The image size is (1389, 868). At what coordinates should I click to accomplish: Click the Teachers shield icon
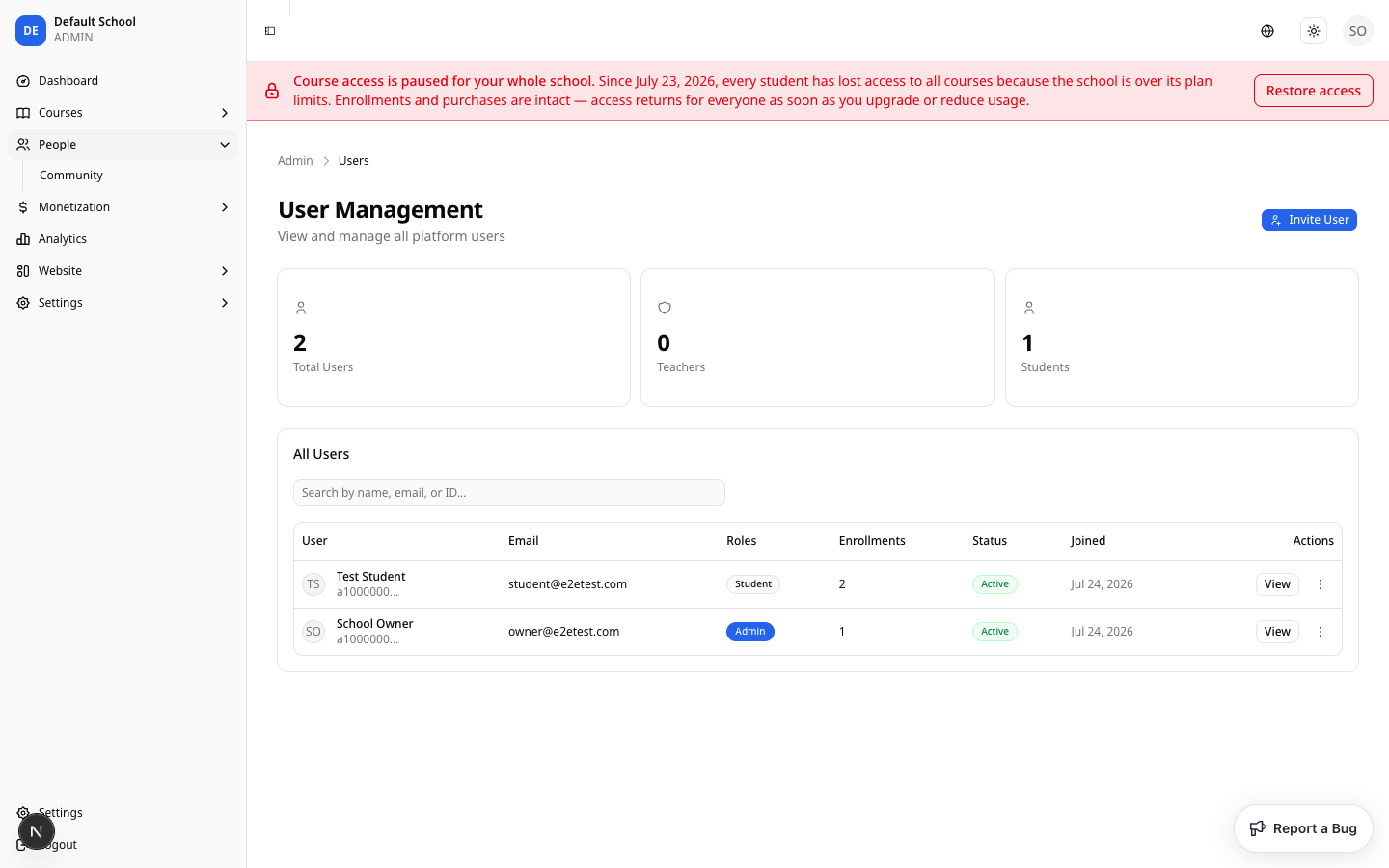pyautogui.click(x=665, y=308)
